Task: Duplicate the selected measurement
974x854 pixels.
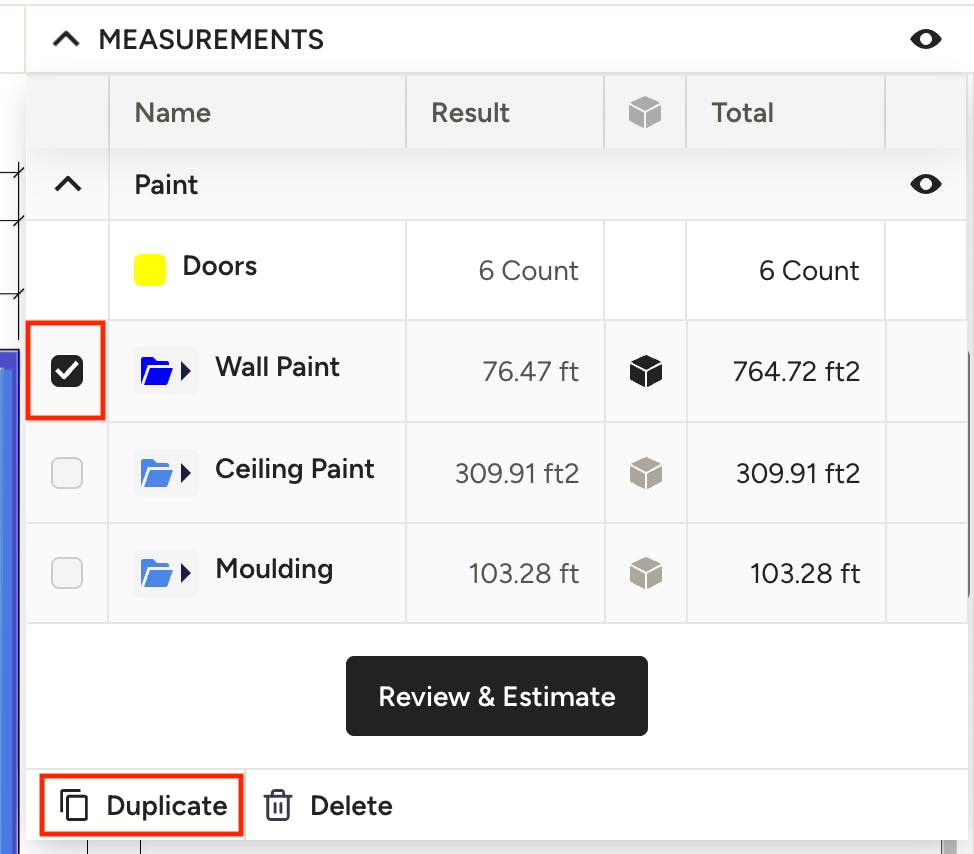Action: (x=142, y=806)
